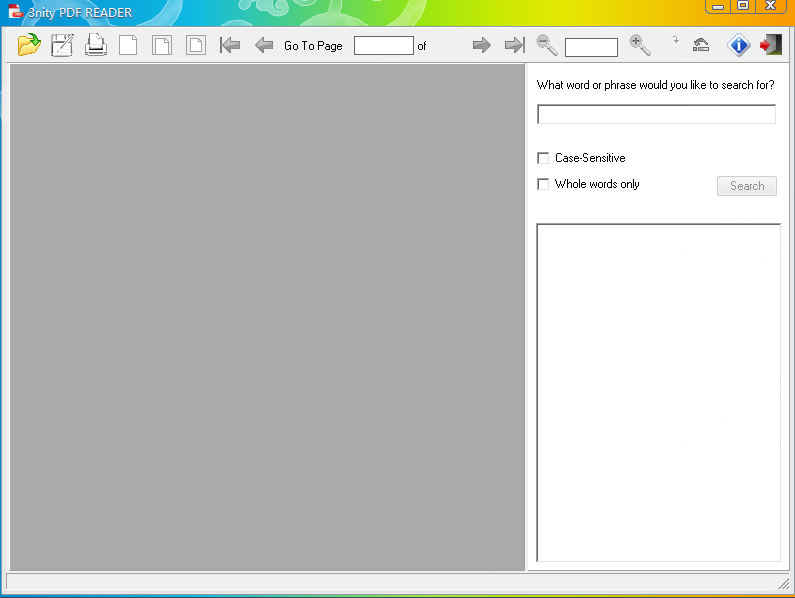
Task: Open the blue info about icon
Action: (x=739, y=45)
